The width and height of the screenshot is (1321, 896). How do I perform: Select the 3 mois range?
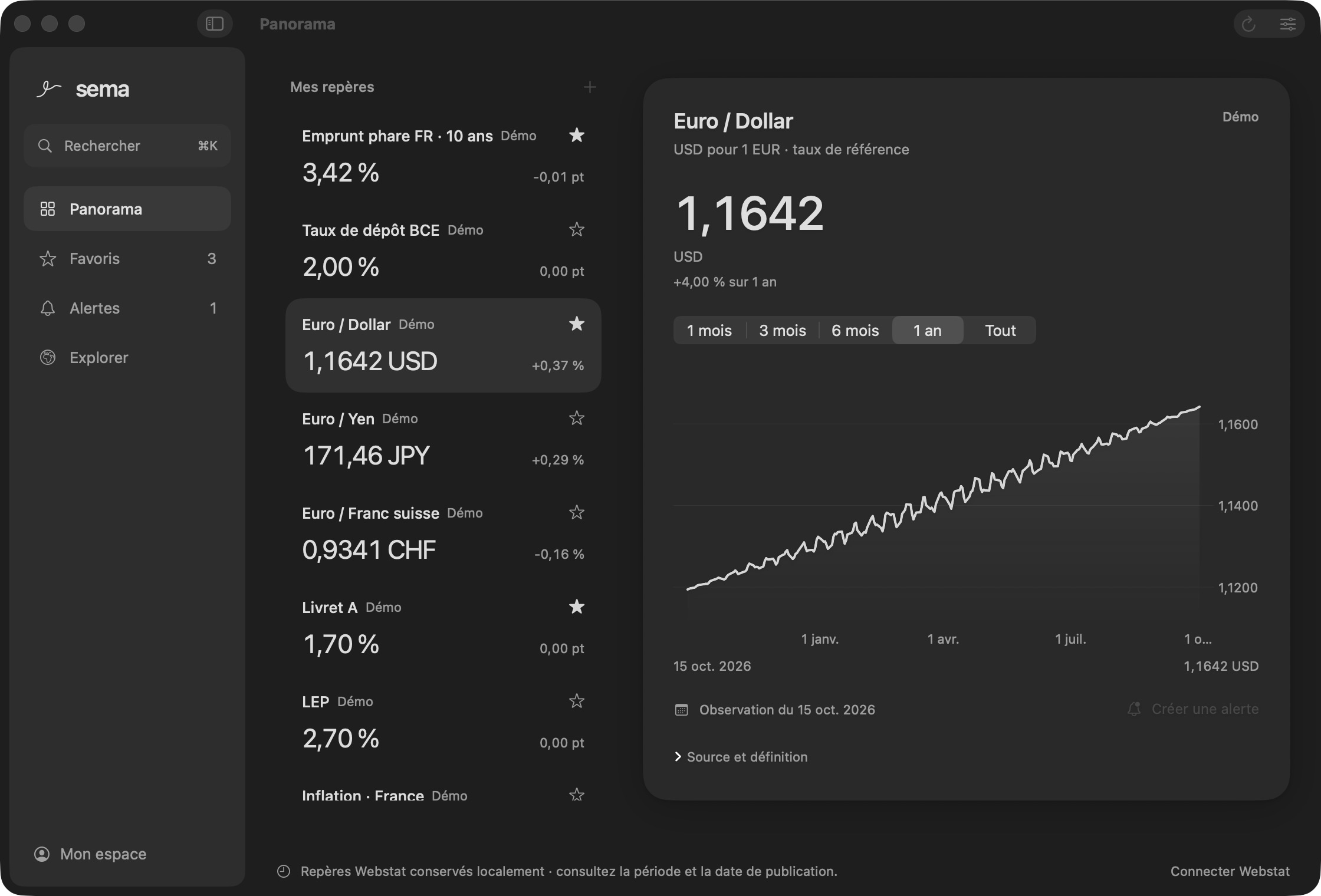(x=783, y=330)
